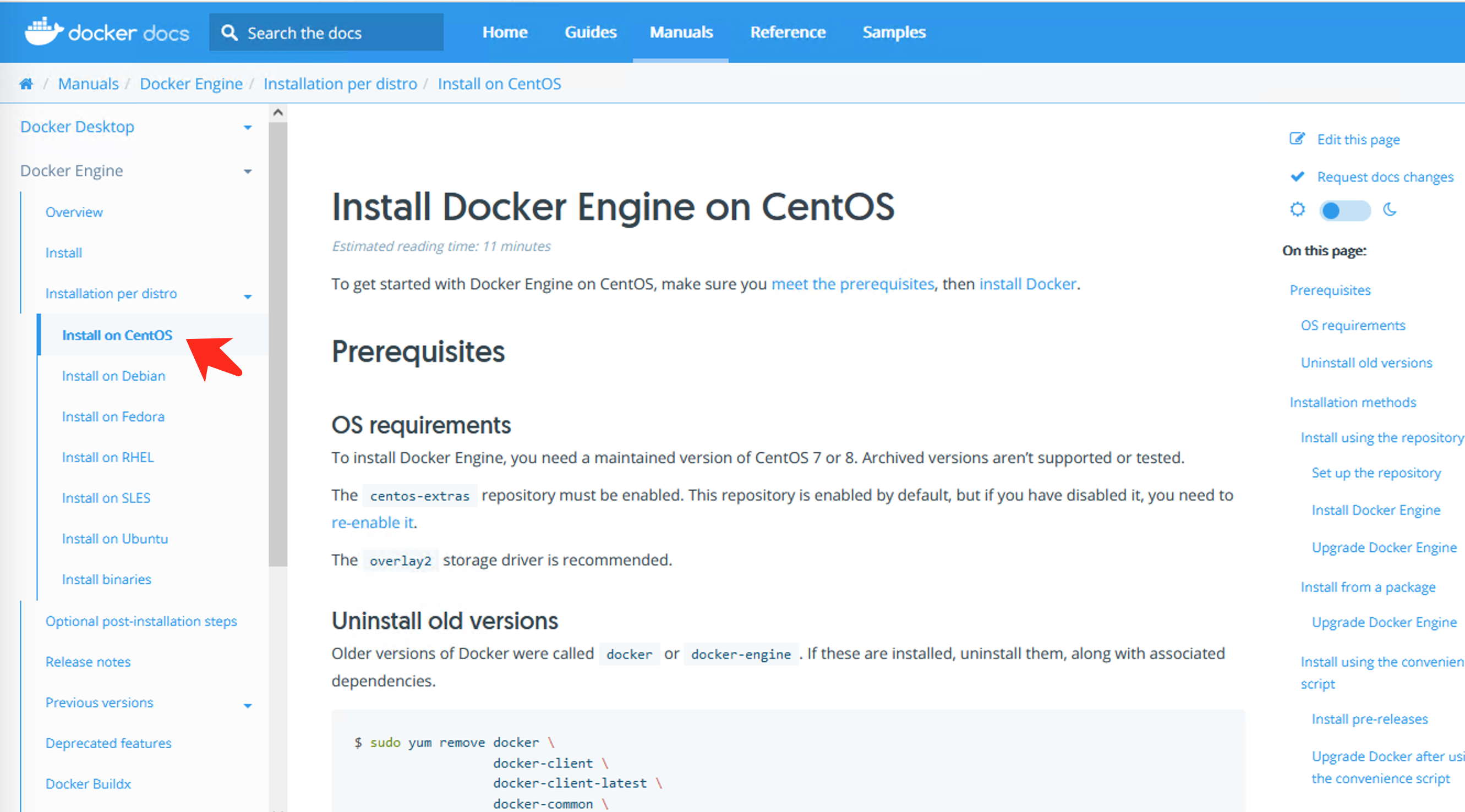Open the Manuals nav tab

[x=681, y=32]
